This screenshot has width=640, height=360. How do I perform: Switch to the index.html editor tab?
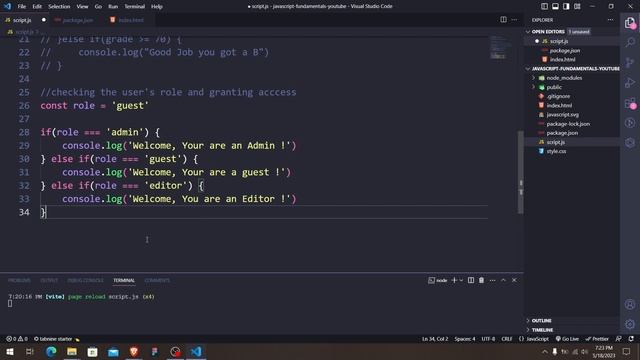pos(130,20)
